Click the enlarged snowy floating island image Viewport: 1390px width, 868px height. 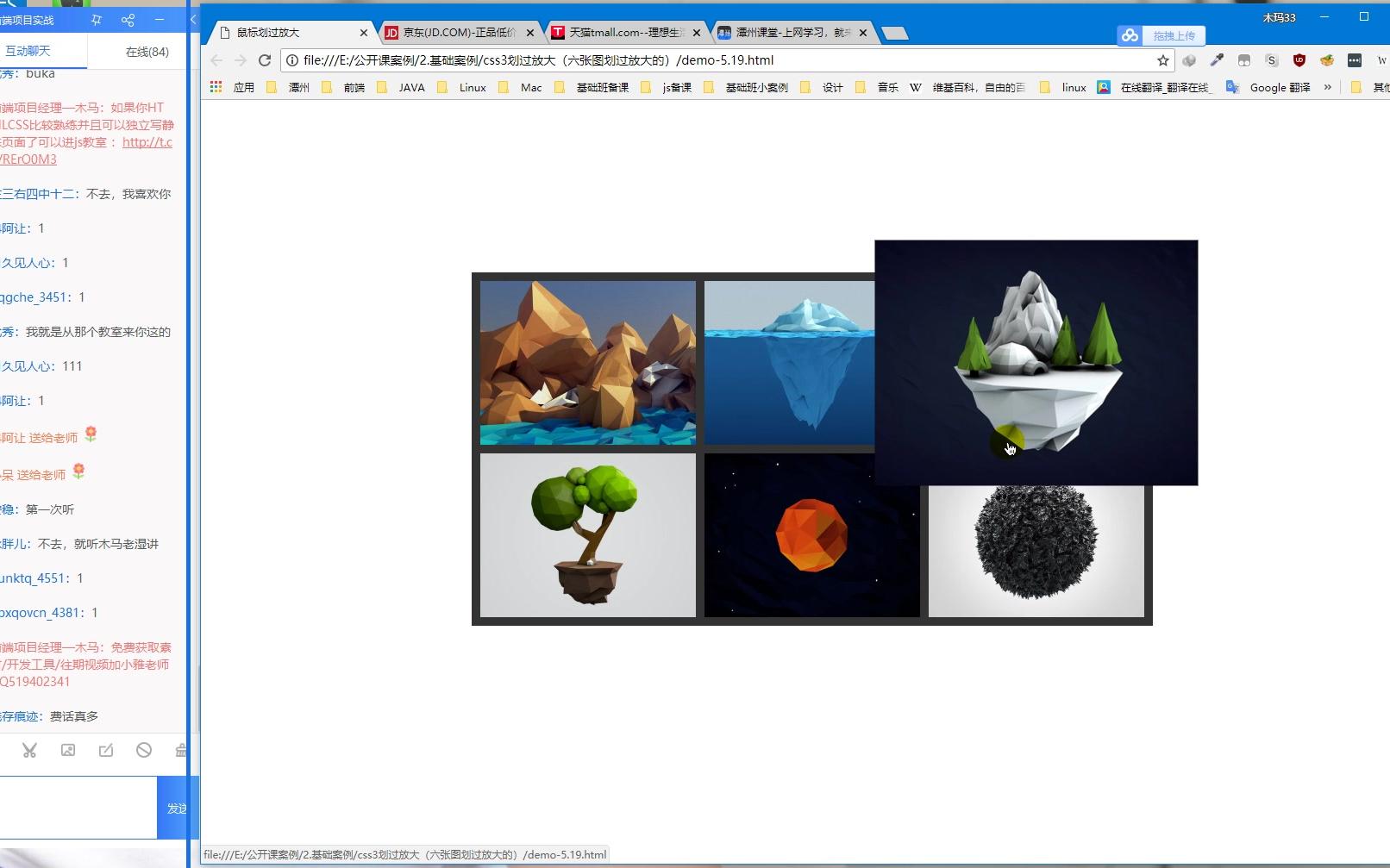click(x=1036, y=363)
